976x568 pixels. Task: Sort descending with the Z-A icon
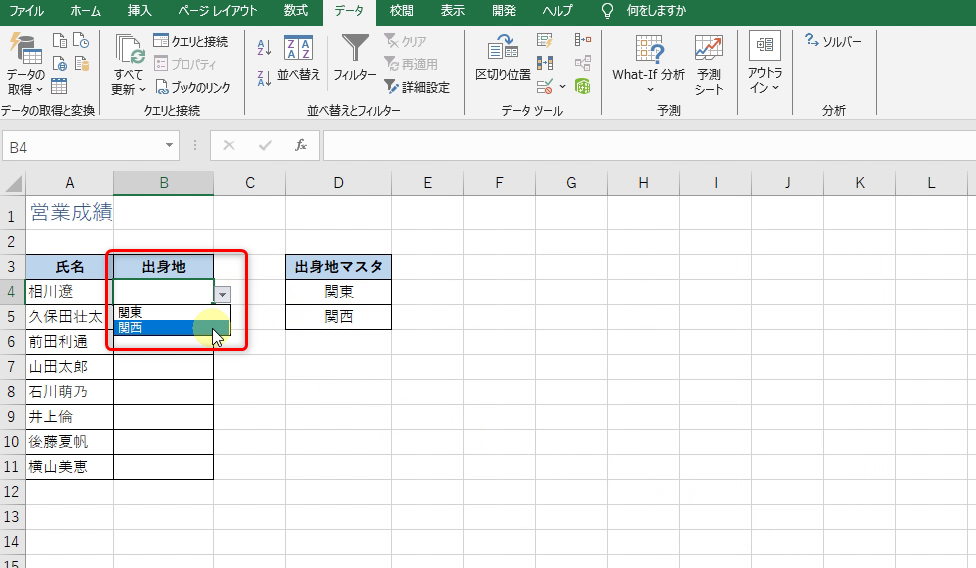point(264,78)
